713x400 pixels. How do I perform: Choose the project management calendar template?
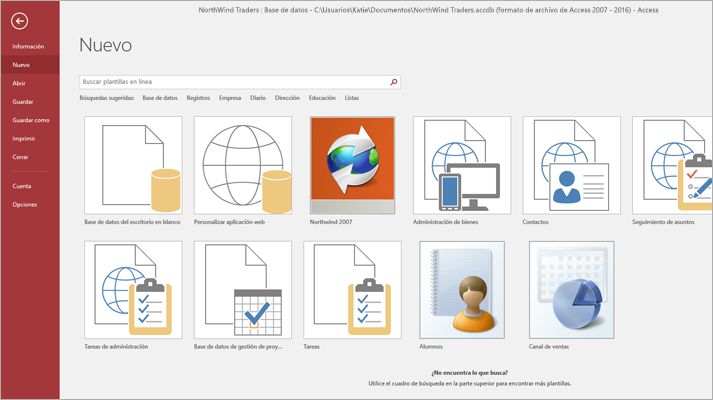(243, 290)
